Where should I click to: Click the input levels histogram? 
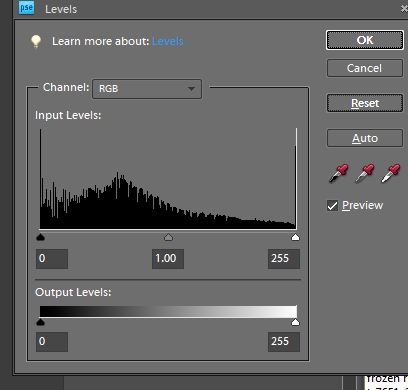(168, 179)
